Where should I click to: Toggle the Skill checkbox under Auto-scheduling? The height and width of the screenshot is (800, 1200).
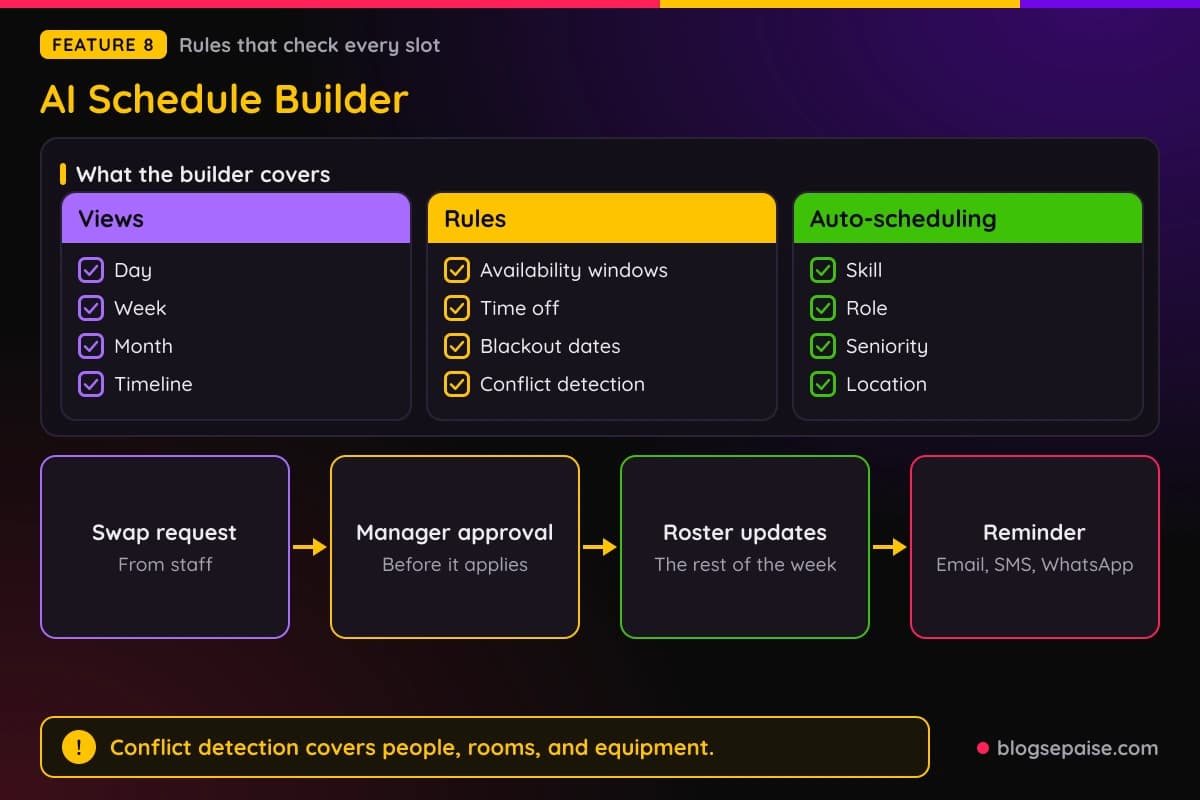823,270
